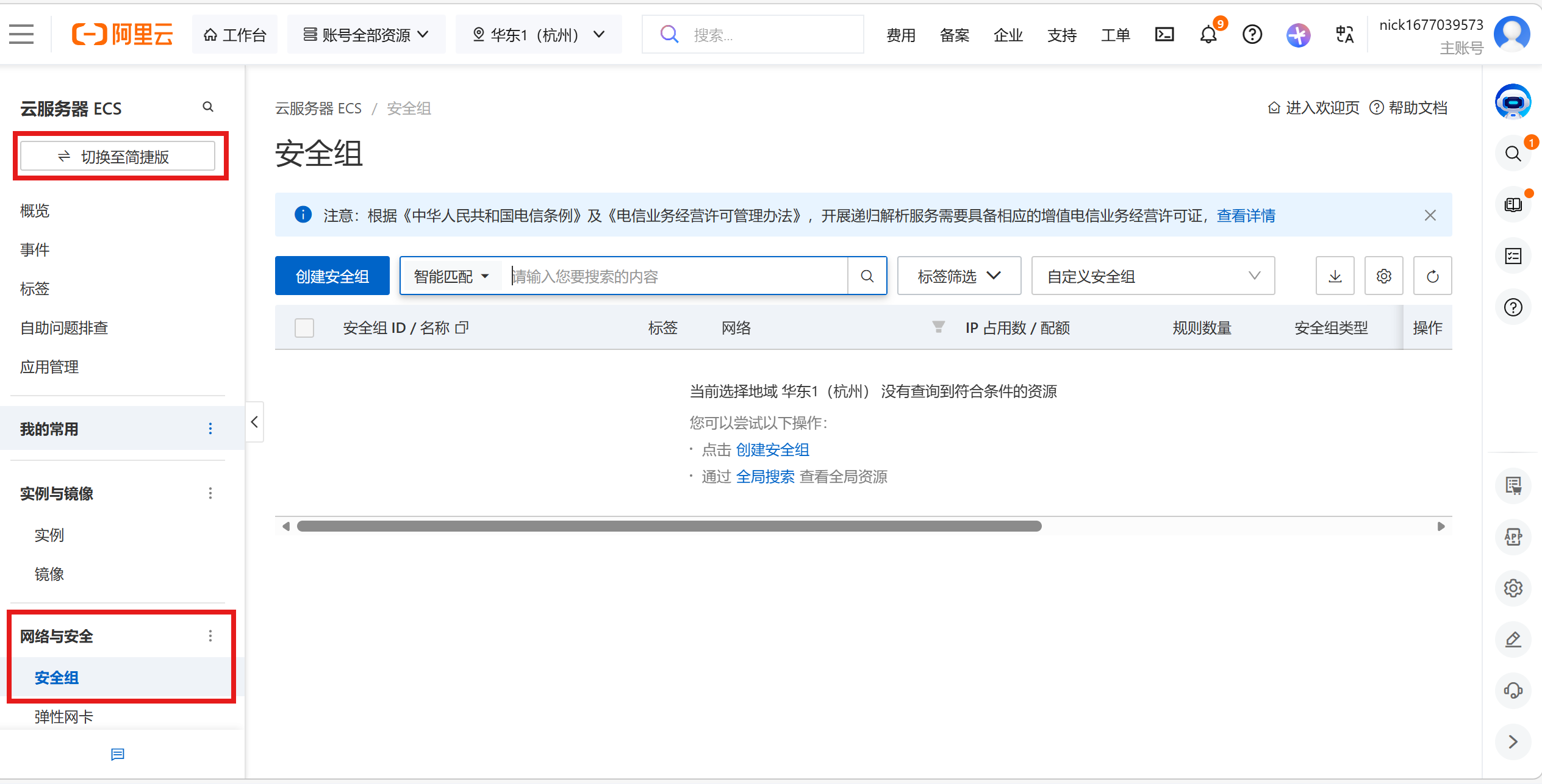The width and height of the screenshot is (1542, 784).
Task: Click the blue 创建安全组 button
Action: pos(332,276)
